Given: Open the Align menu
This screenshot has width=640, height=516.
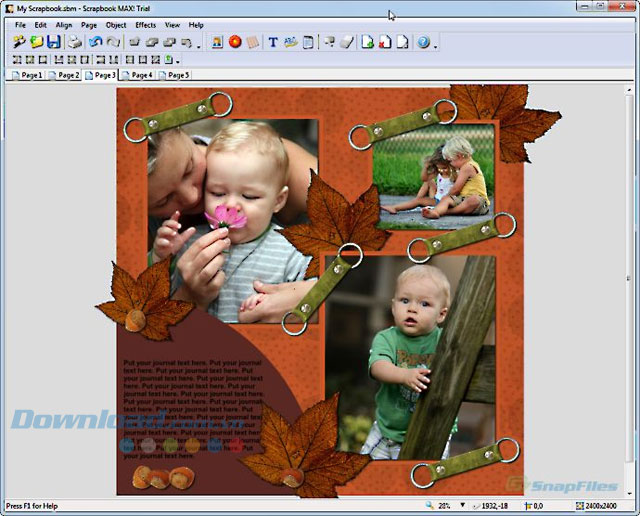Looking at the screenshot, I should (64, 24).
